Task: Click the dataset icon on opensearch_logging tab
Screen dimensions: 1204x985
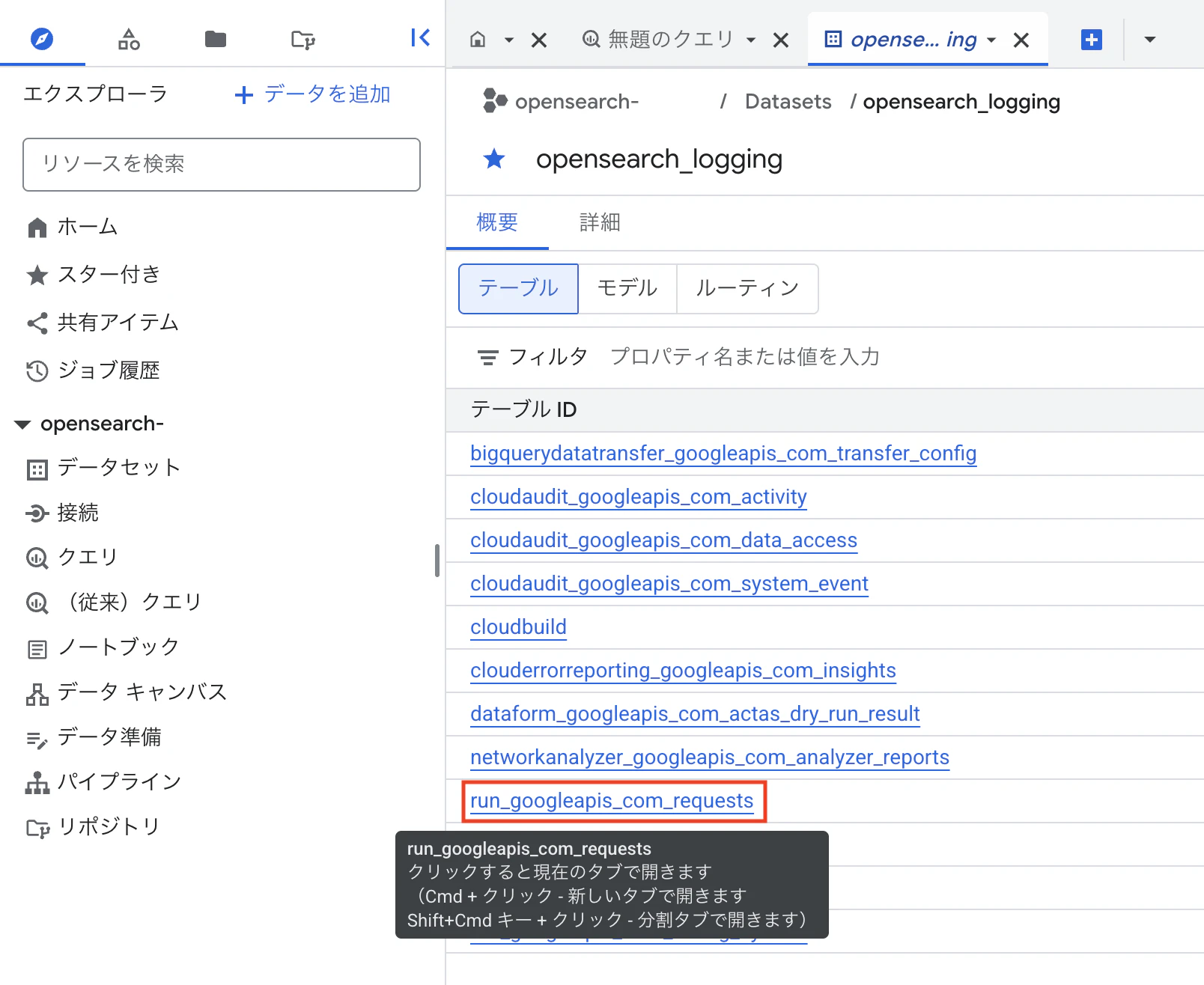Action: pos(833,39)
